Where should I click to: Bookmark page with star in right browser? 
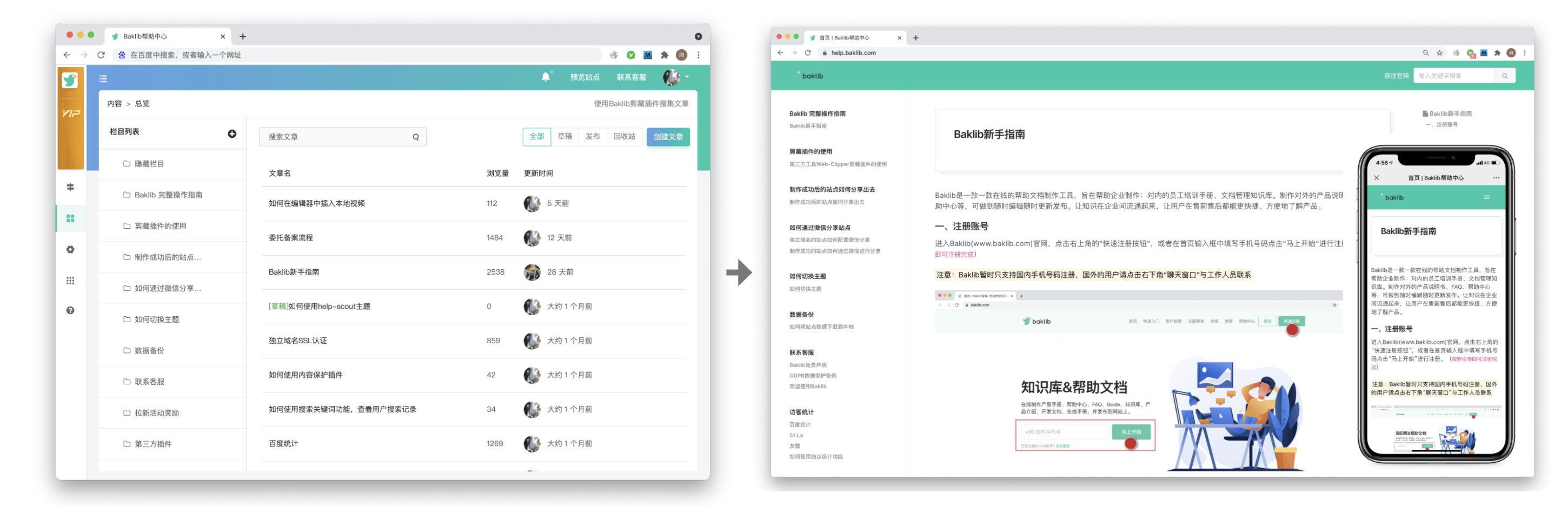point(1439,53)
